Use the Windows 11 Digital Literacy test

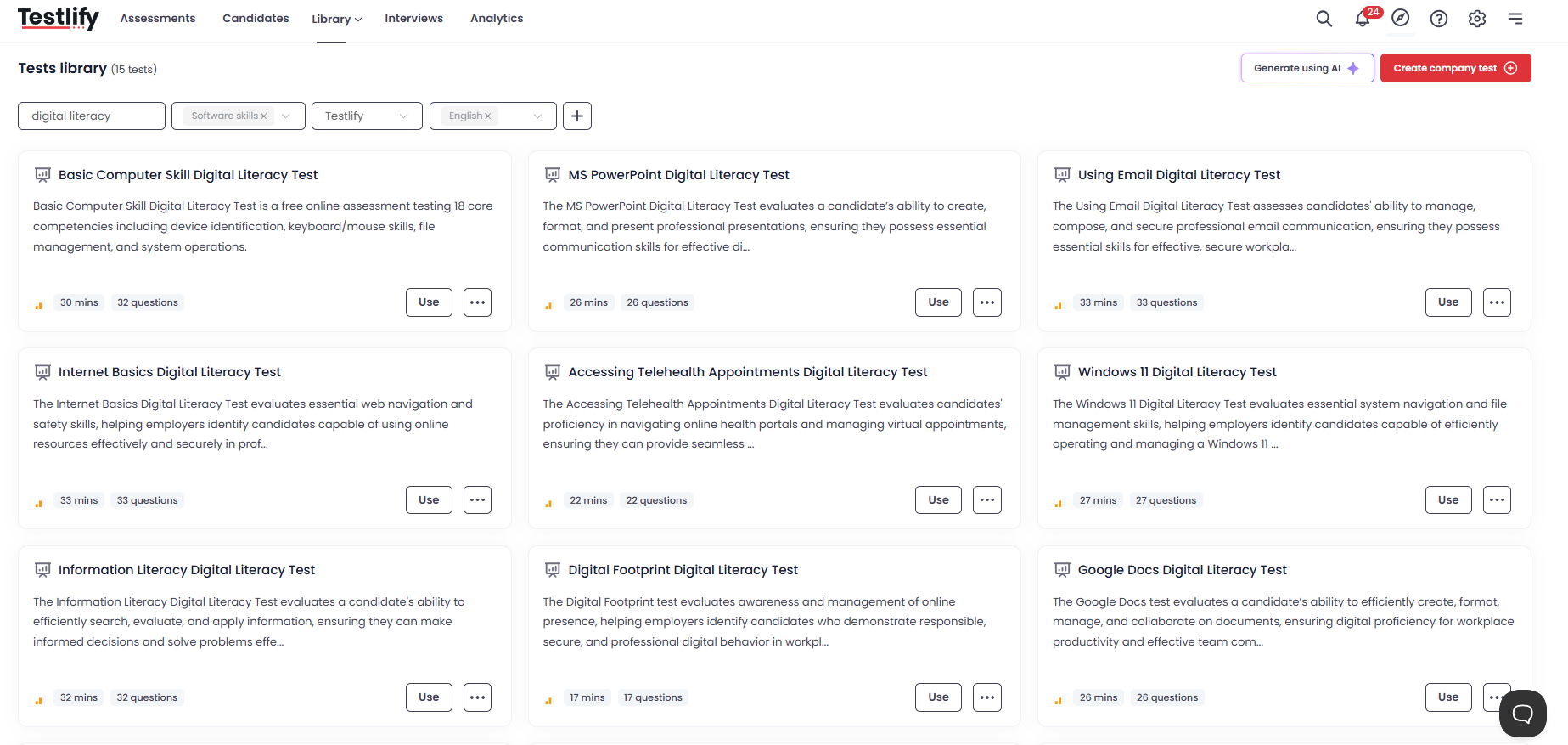point(1448,500)
